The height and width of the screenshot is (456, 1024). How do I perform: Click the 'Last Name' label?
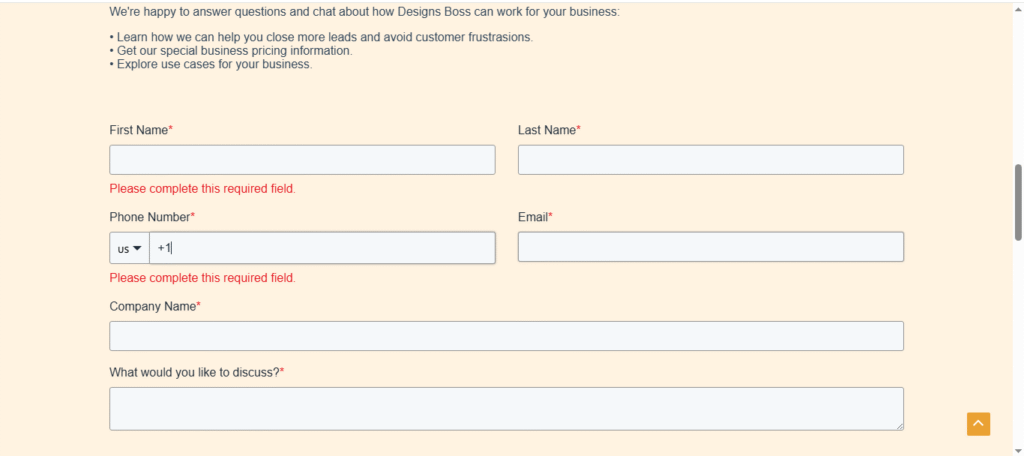coord(549,130)
